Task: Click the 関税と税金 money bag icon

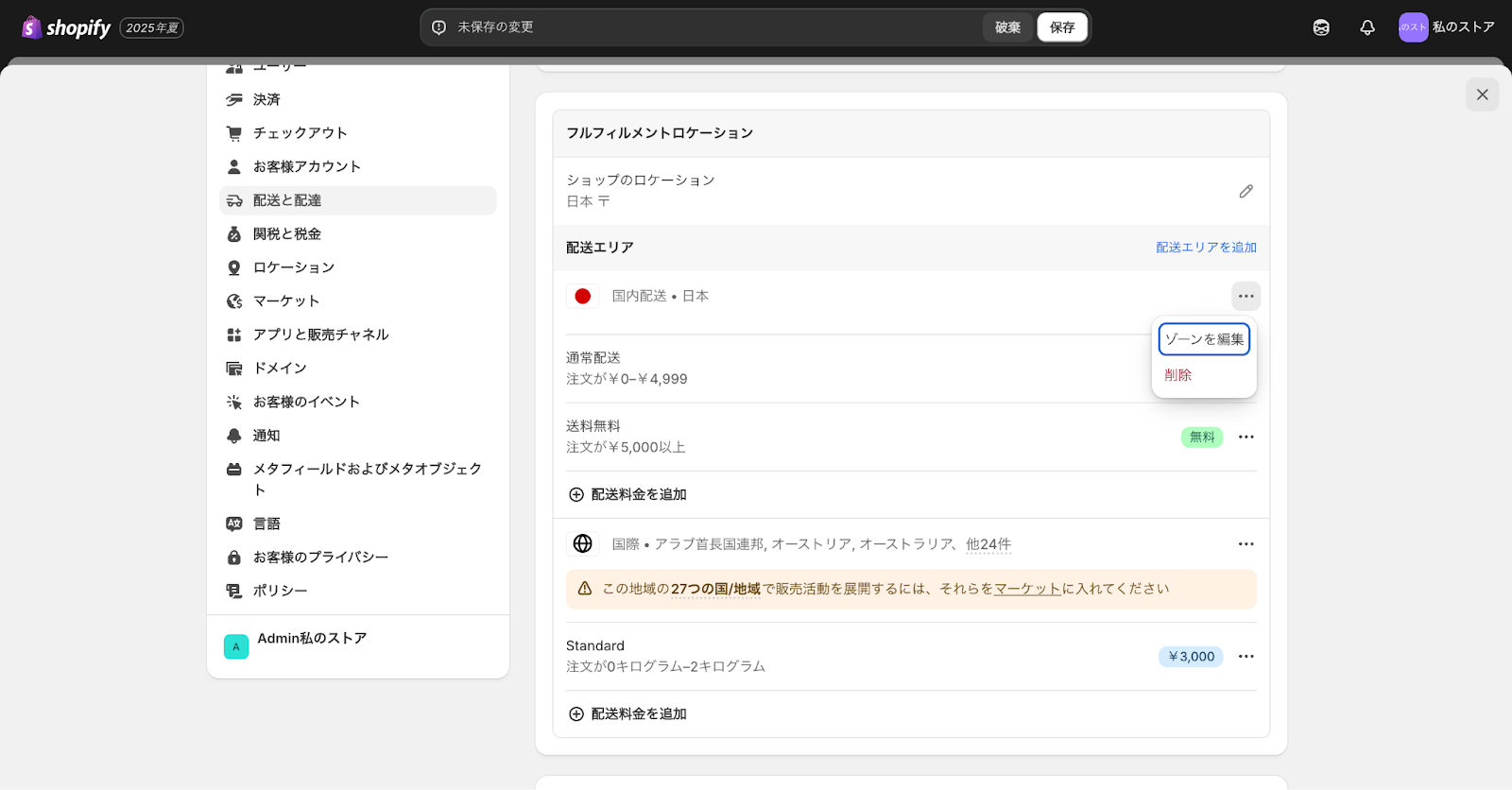Action: click(x=234, y=233)
